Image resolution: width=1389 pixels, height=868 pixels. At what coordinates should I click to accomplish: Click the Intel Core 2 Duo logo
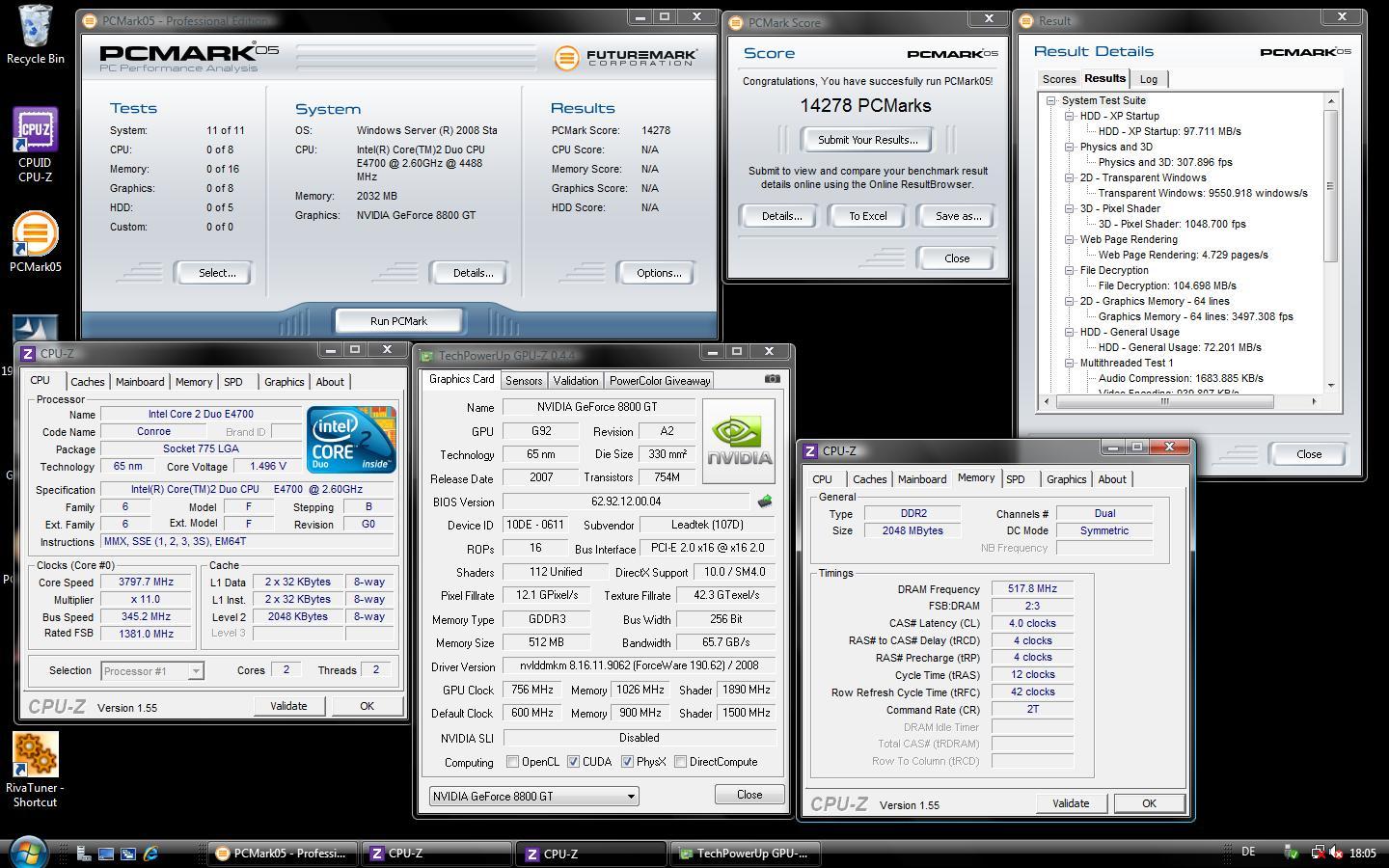click(351, 440)
